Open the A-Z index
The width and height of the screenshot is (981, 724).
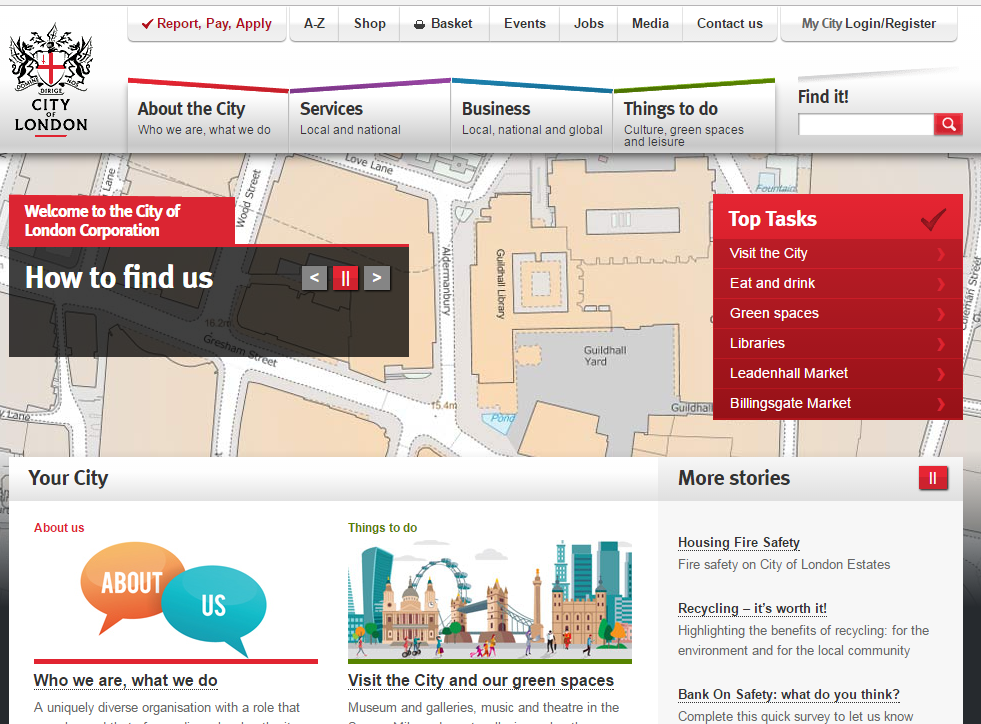pos(314,24)
